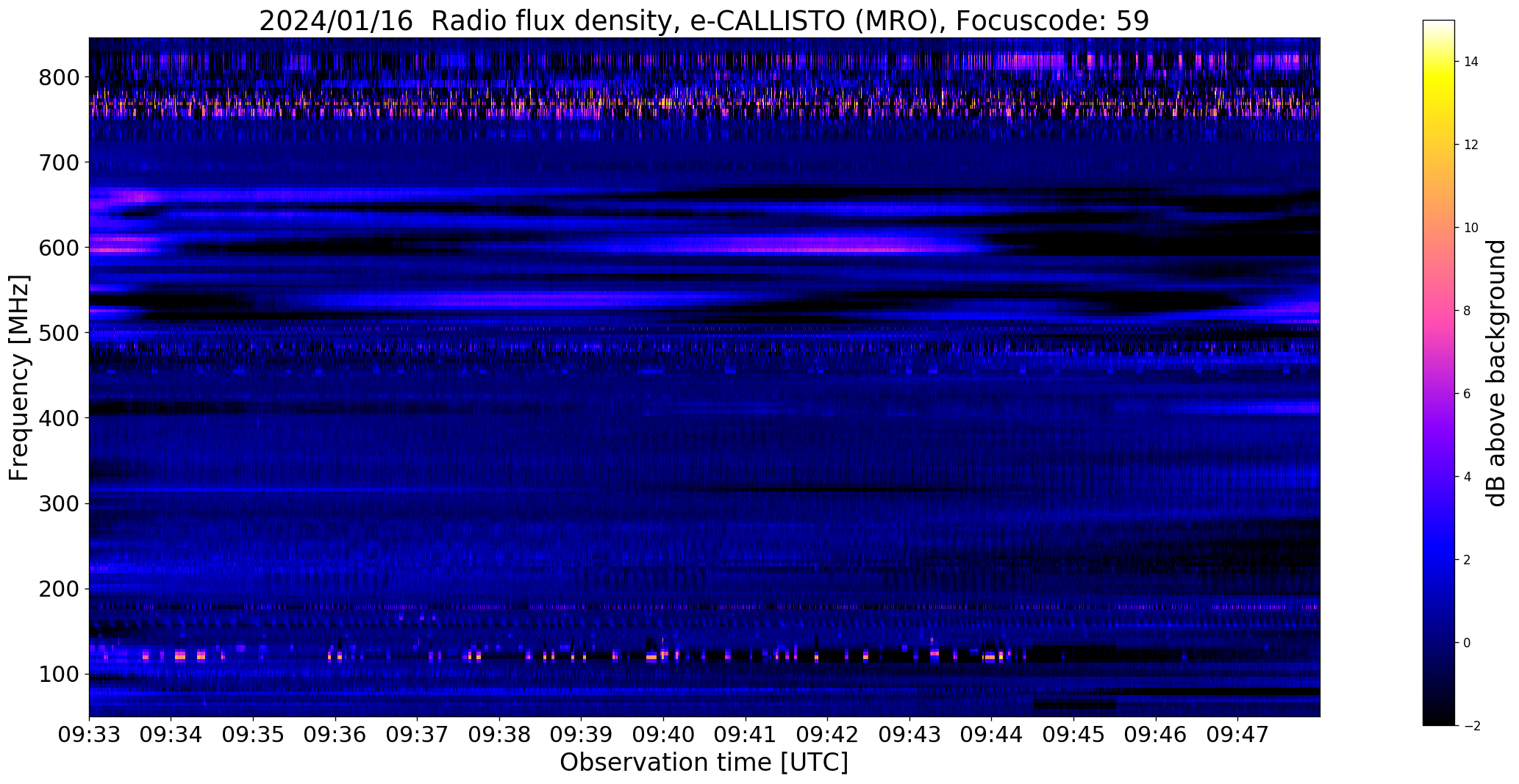This screenshot has height=784, width=1519.
Task: Click the 09:46 time tick label
Action: click(1156, 735)
